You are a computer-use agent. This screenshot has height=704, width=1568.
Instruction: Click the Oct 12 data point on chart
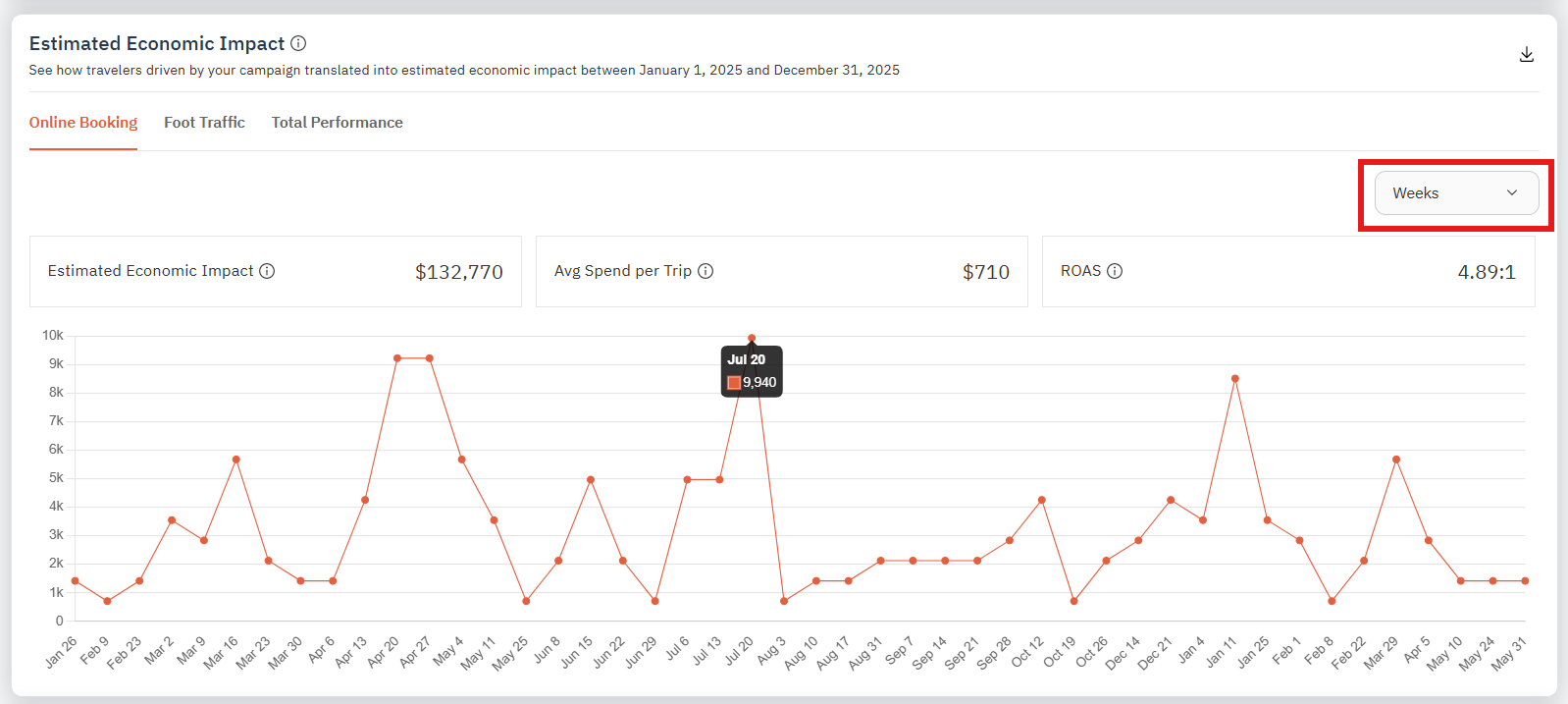click(1041, 500)
